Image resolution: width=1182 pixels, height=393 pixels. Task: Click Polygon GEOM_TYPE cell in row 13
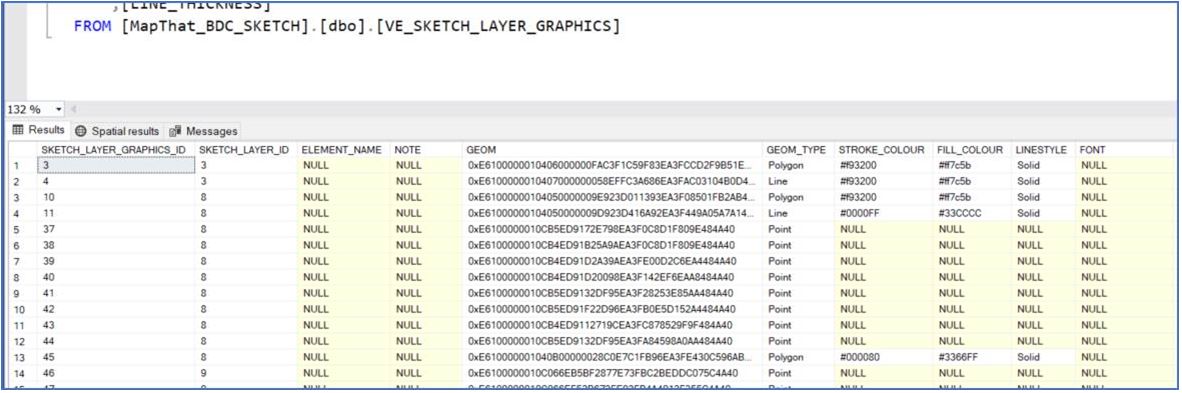point(798,358)
